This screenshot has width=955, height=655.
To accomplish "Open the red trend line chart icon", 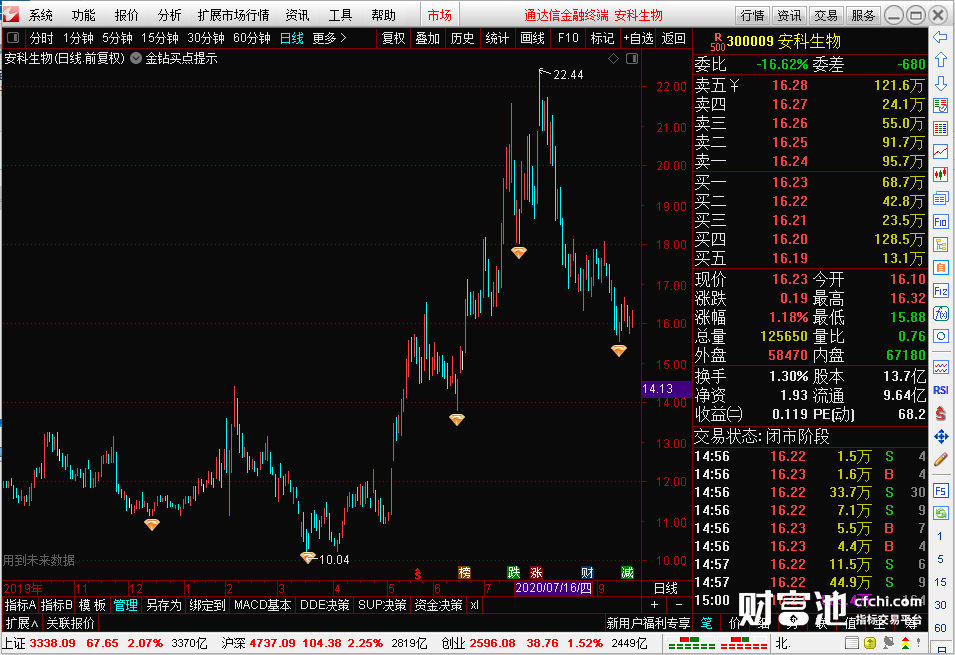I will tap(940, 152).
